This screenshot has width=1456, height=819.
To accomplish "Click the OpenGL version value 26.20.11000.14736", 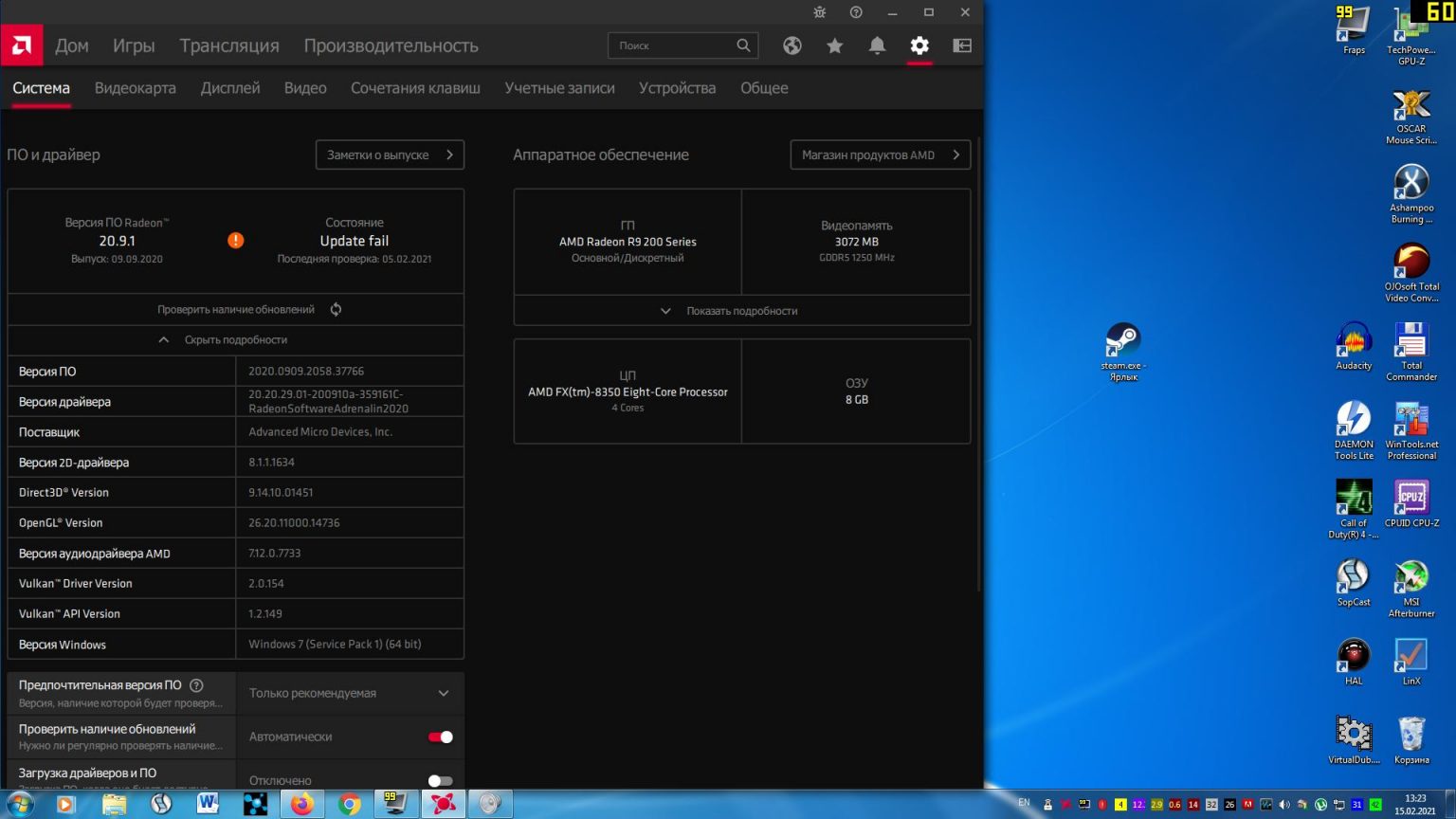I will pos(294,522).
